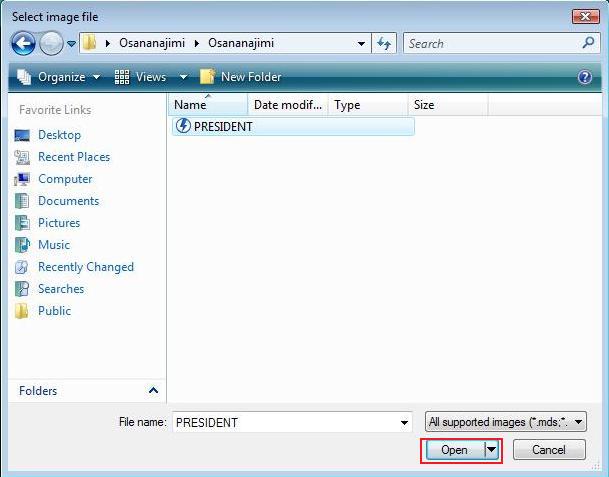The image size is (609, 477).
Task: Go to Recent Places link
Action: pyautogui.click(x=73, y=157)
